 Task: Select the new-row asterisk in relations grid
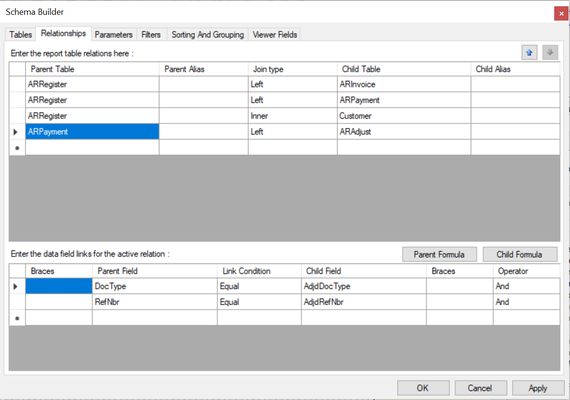(17, 148)
